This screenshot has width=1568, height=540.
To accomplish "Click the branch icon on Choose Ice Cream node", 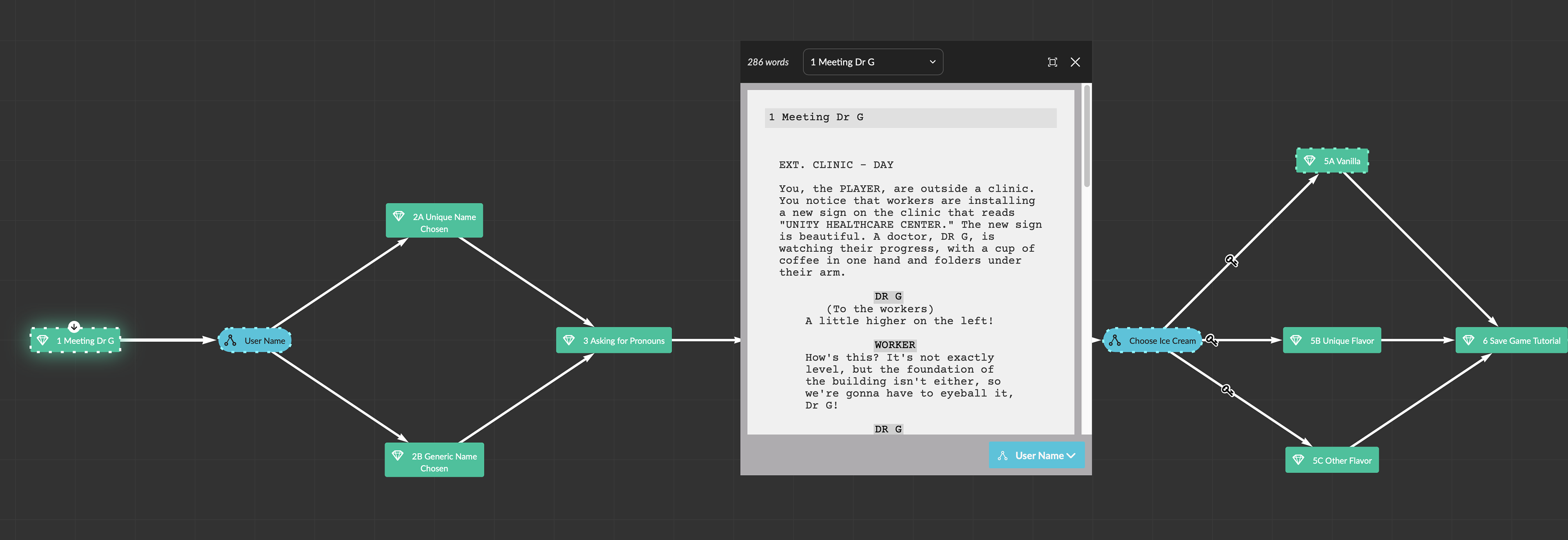I will (1114, 340).
